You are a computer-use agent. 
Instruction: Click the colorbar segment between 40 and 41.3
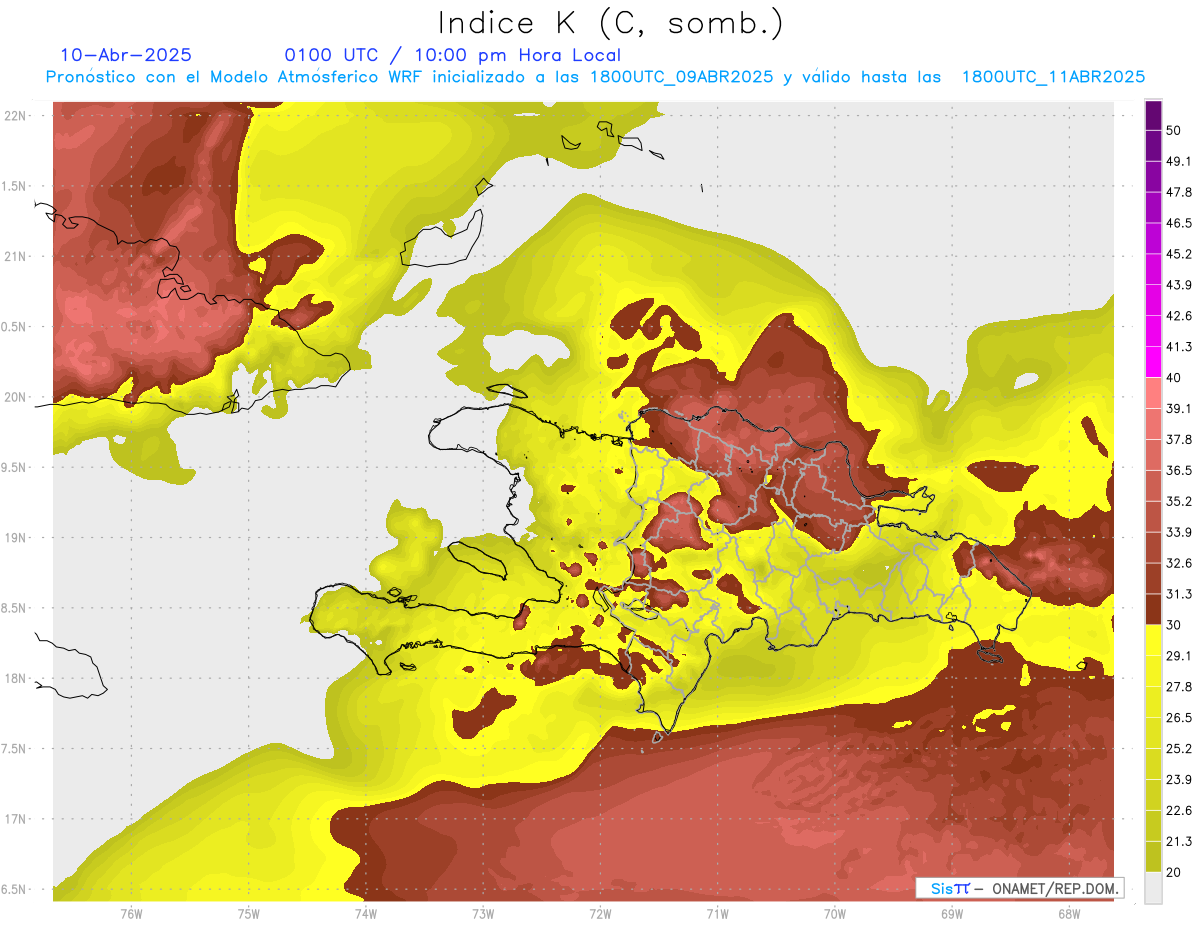pyautogui.click(x=1153, y=362)
